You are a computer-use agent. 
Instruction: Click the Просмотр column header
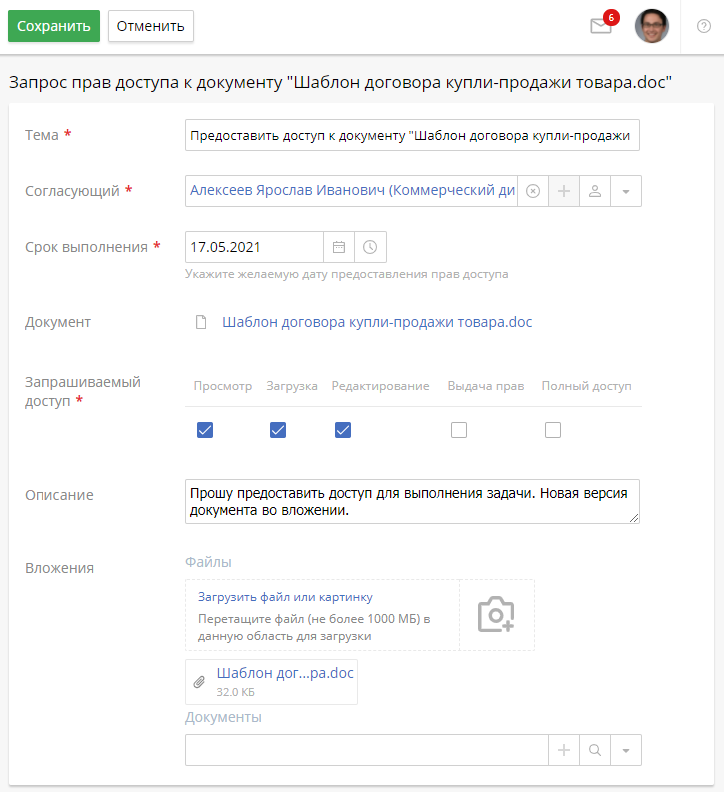[223, 386]
